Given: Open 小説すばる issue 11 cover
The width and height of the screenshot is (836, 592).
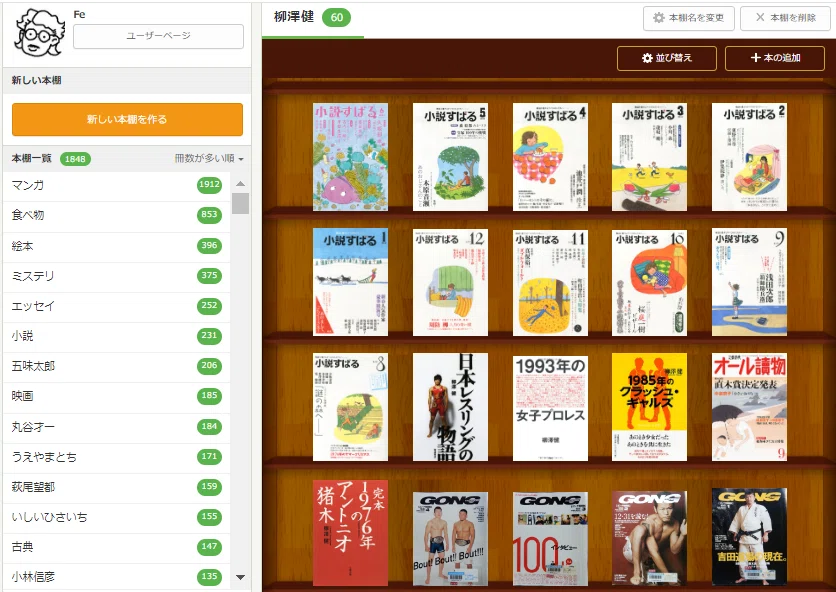Looking at the screenshot, I should point(550,283).
